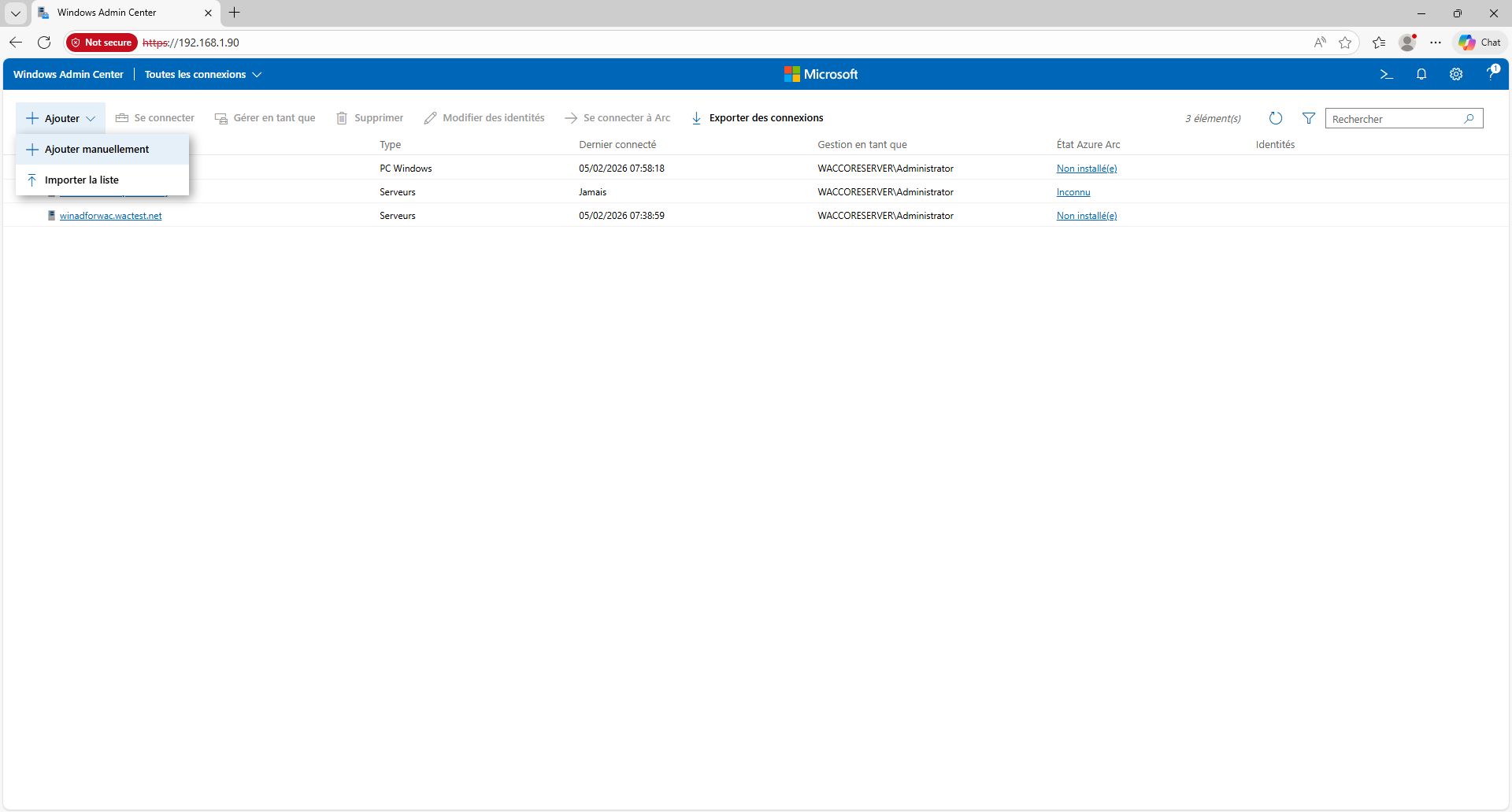This screenshot has height=812, width=1512.
Task: Open the browser profile avatar
Action: pyautogui.click(x=1408, y=43)
